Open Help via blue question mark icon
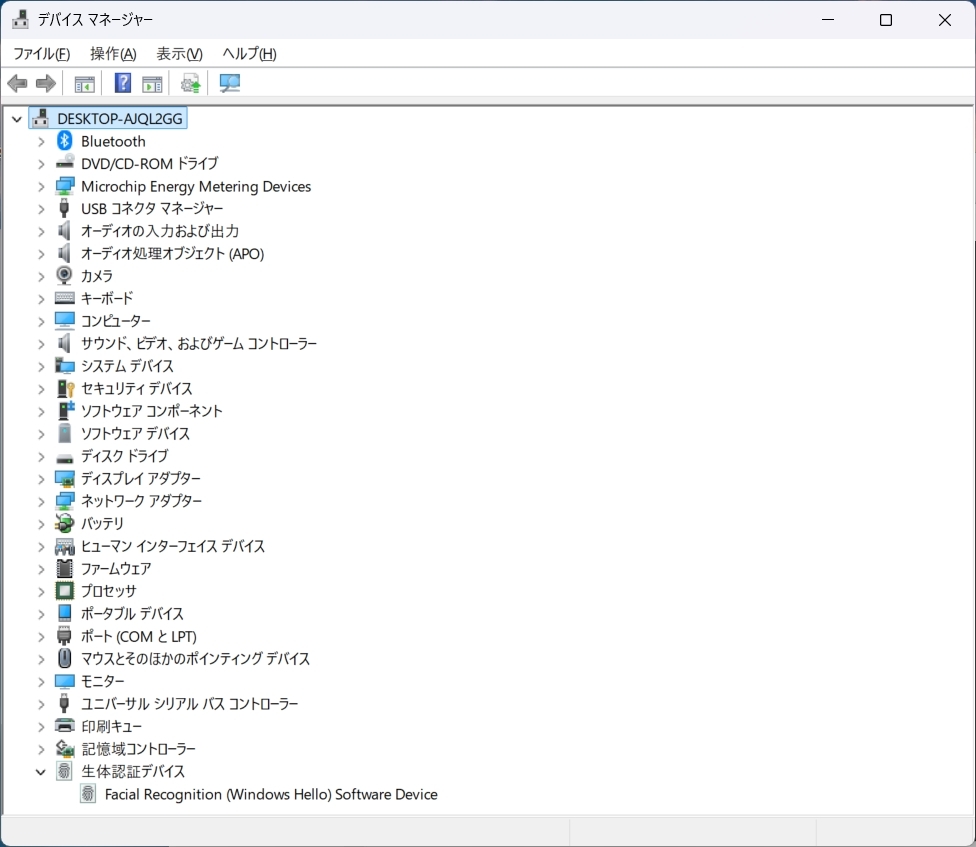 coord(123,84)
